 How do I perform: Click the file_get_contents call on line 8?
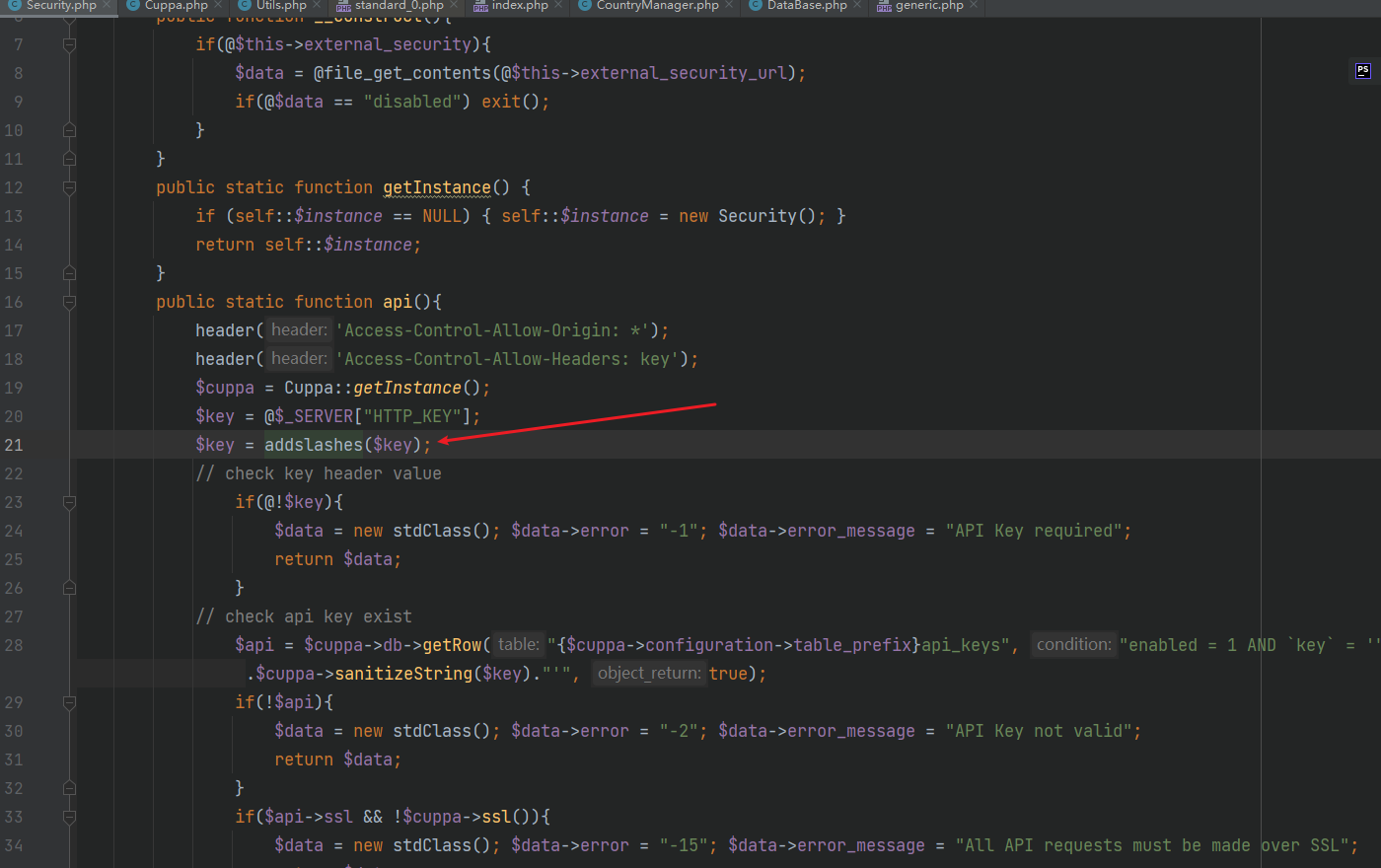pos(407,73)
